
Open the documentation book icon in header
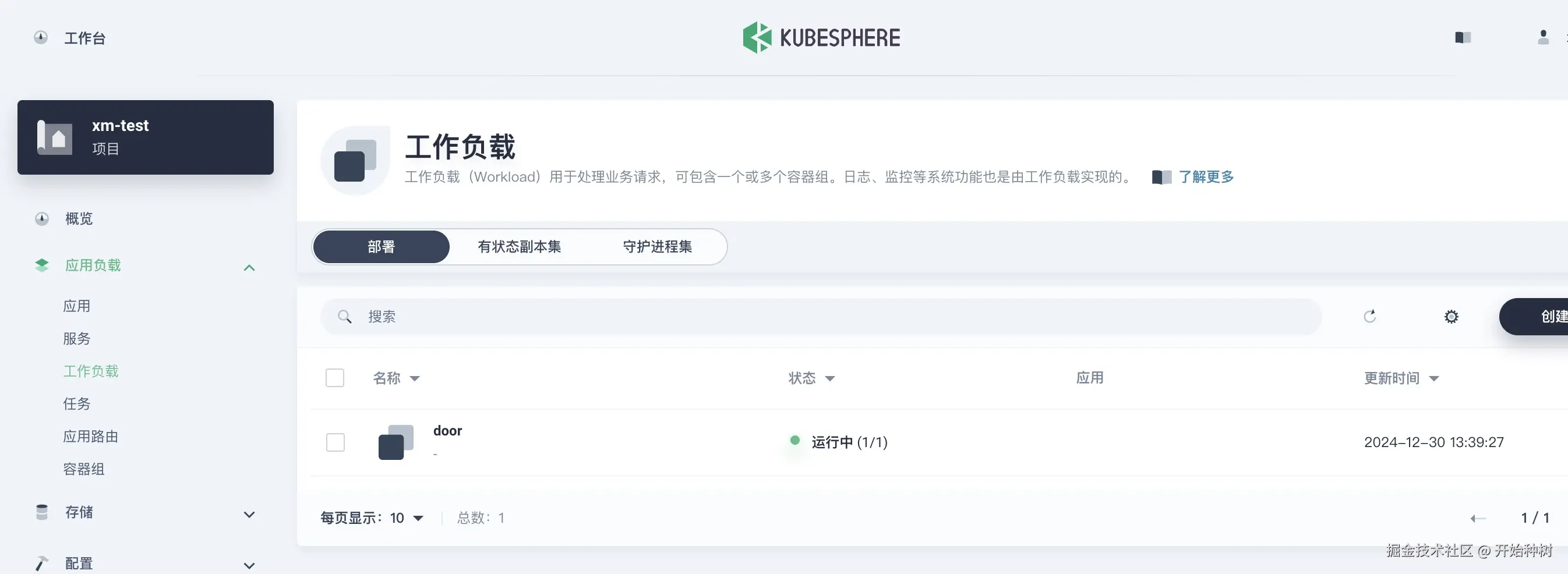1463,38
